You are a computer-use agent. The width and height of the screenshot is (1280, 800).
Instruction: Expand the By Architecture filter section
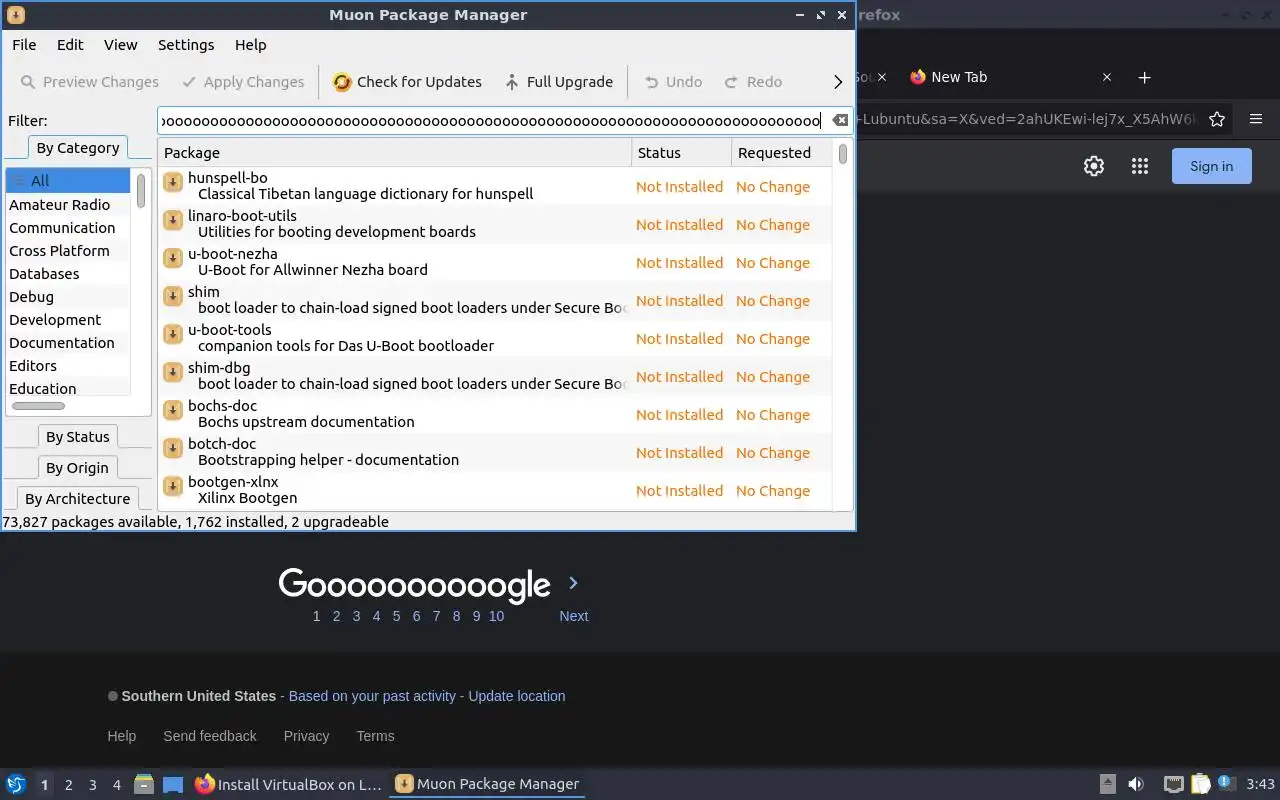[x=77, y=499]
